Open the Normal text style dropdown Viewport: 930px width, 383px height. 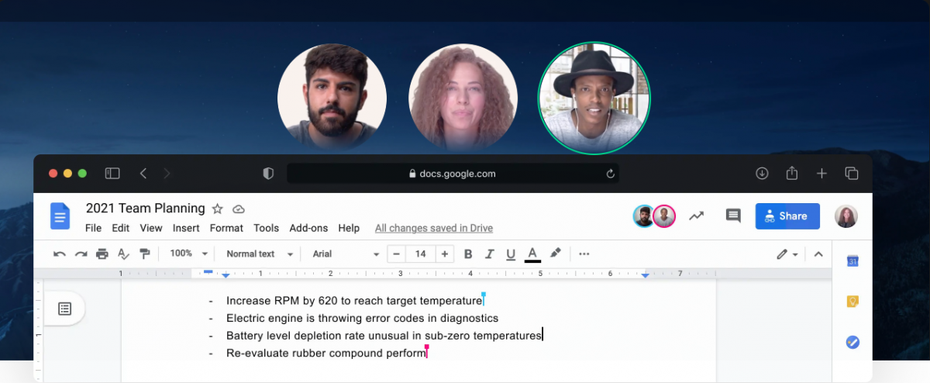260,254
